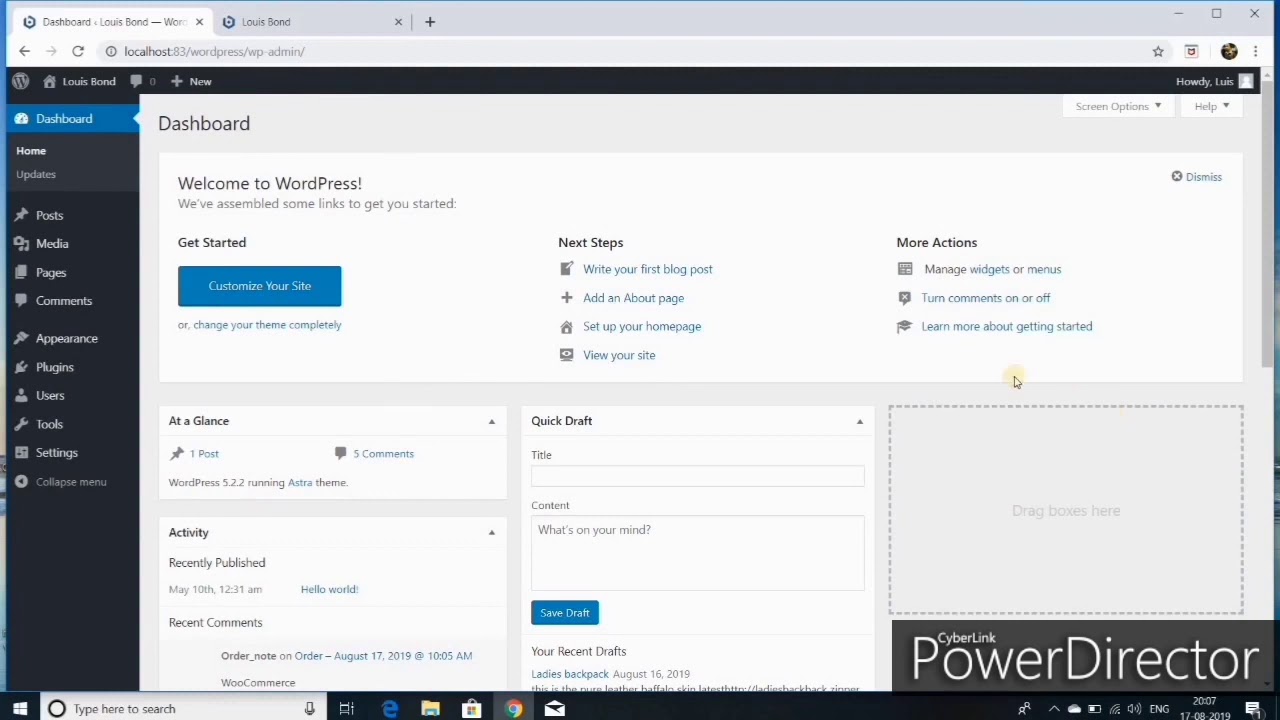
Task: Click the Dismiss X icon in welcome panel
Action: point(1177,176)
